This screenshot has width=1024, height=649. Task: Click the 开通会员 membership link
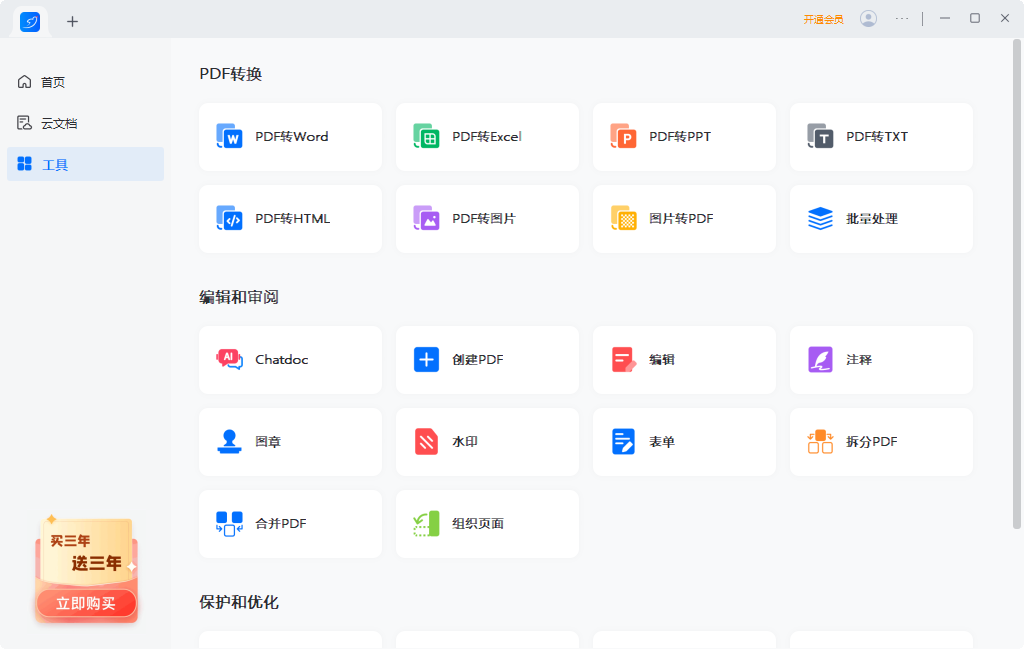pyautogui.click(x=824, y=20)
